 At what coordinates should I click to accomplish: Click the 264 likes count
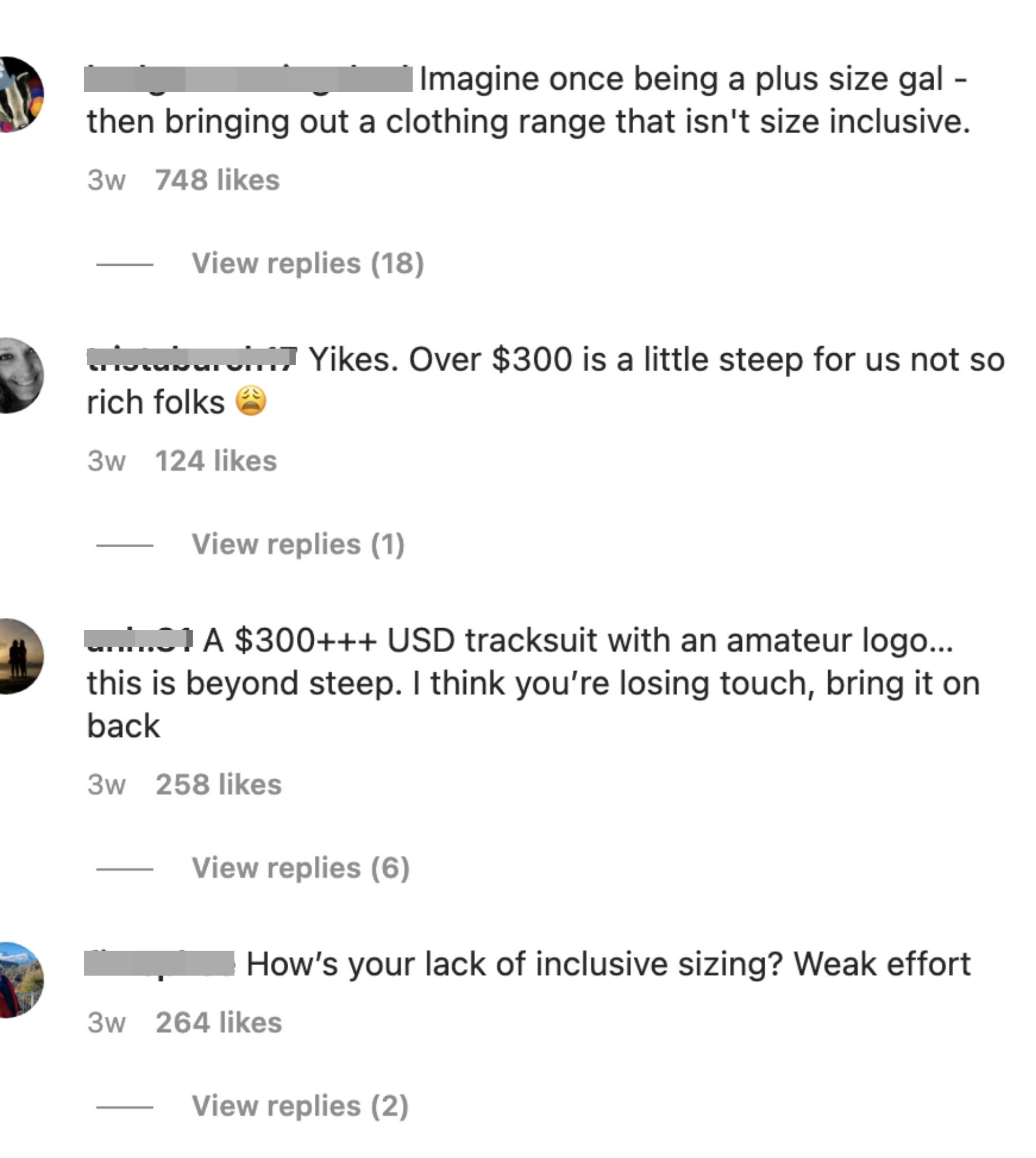pos(219,1023)
